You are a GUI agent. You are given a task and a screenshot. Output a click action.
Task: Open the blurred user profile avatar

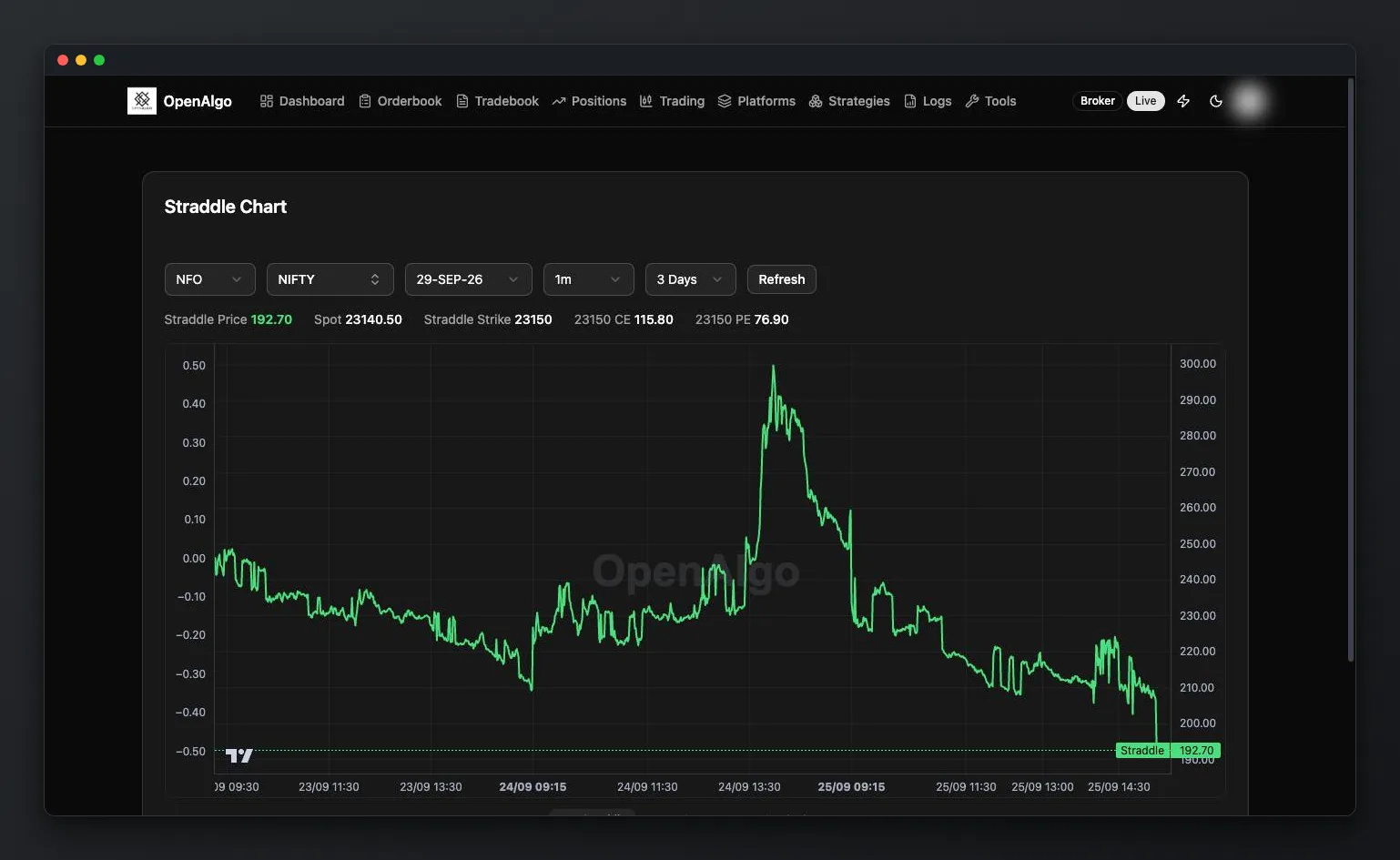1249,101
